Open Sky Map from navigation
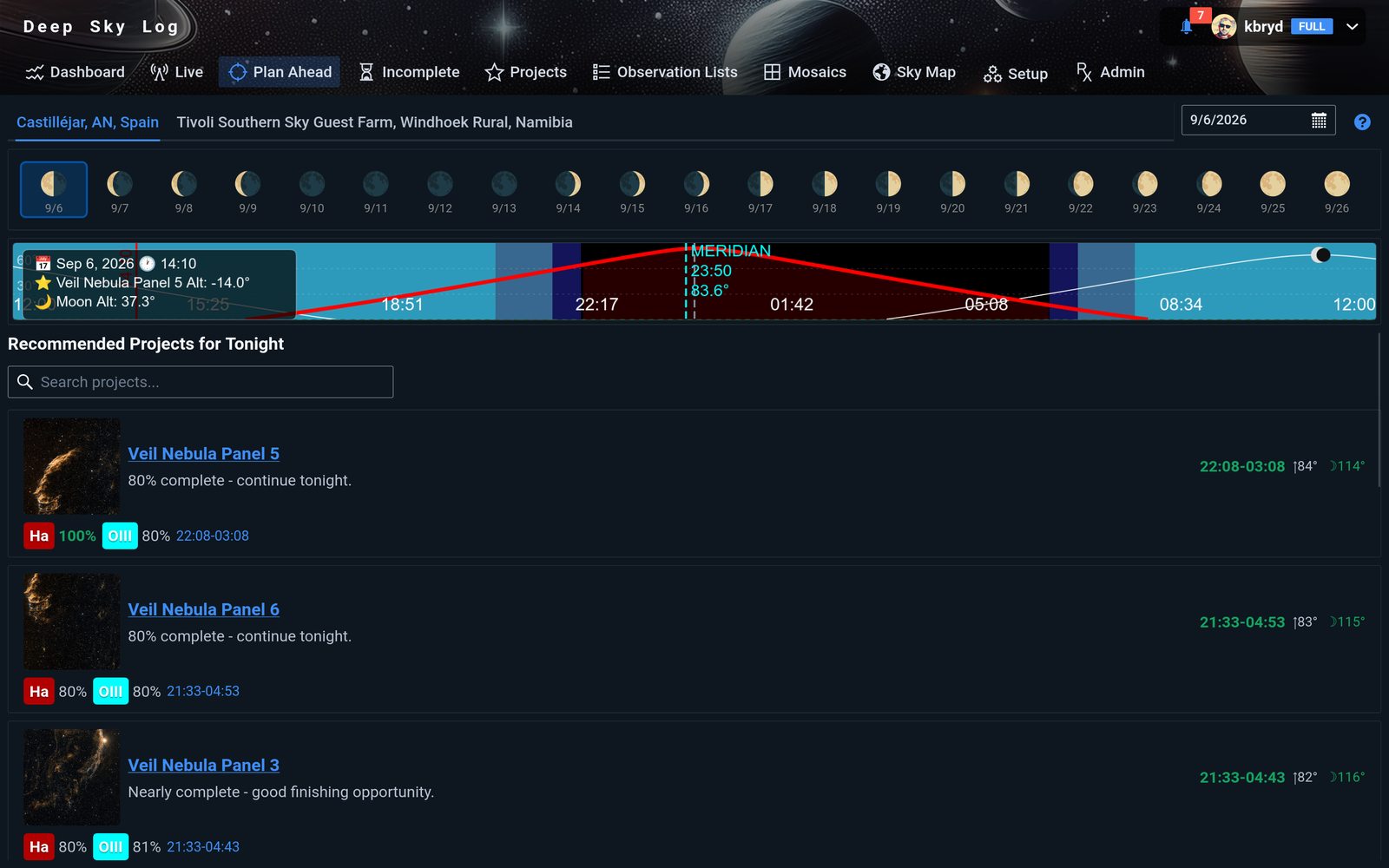Image resolution: width=1389 pixels, height=868 pixels. pos(914,72)
